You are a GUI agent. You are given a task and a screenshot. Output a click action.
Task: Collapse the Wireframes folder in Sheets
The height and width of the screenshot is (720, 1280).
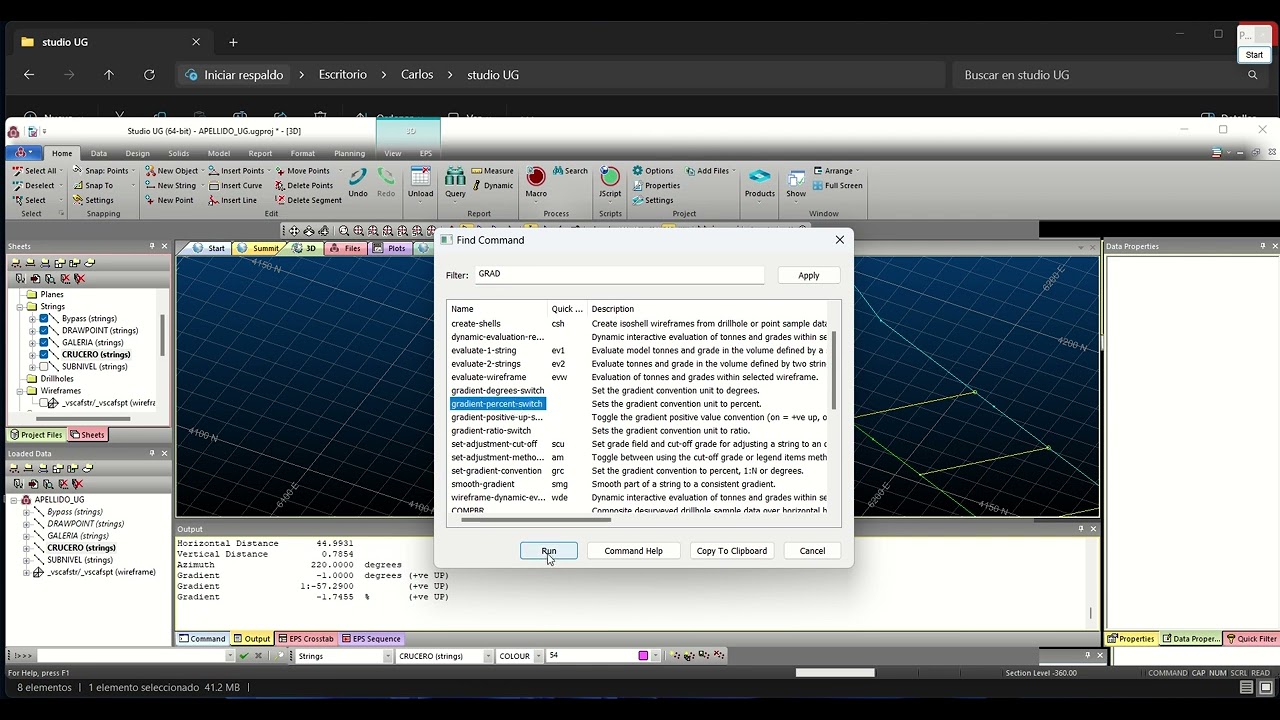[20, 391]
